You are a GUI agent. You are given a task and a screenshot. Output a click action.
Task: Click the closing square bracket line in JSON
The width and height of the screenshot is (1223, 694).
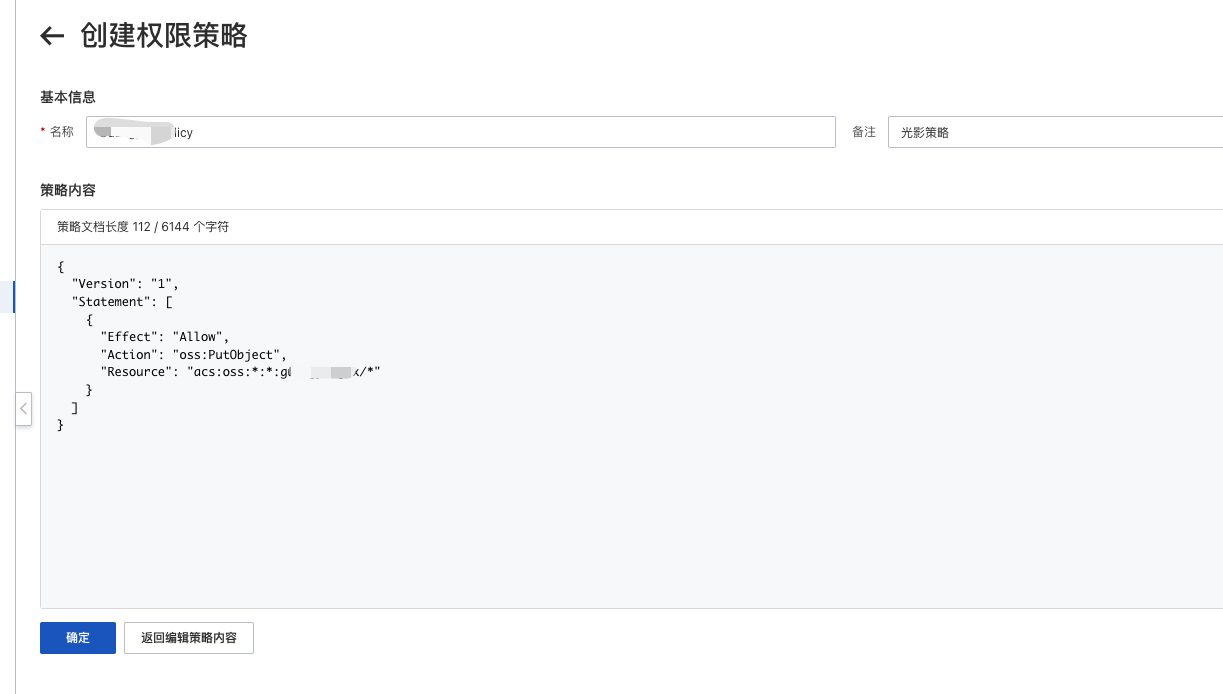coord(75,408)
